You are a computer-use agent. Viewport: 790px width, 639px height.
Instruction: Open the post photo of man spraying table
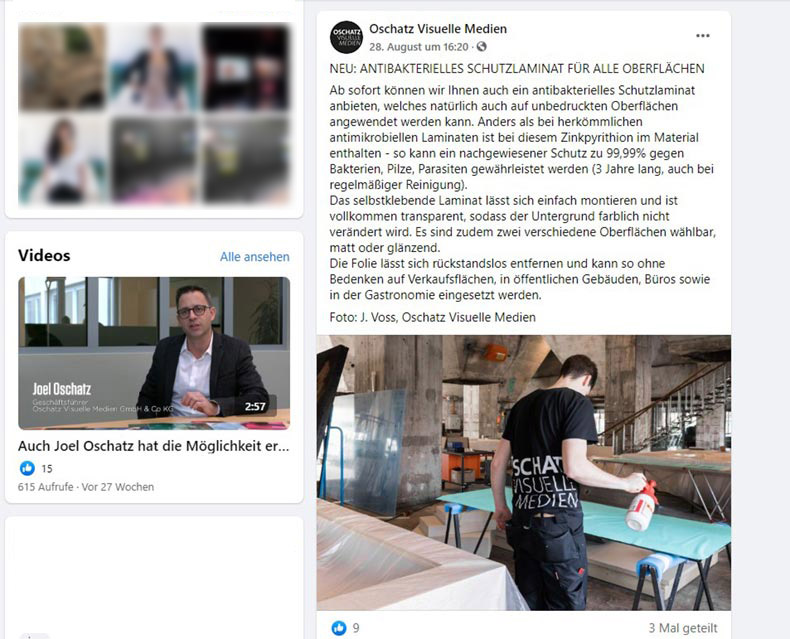pos(523,473)
